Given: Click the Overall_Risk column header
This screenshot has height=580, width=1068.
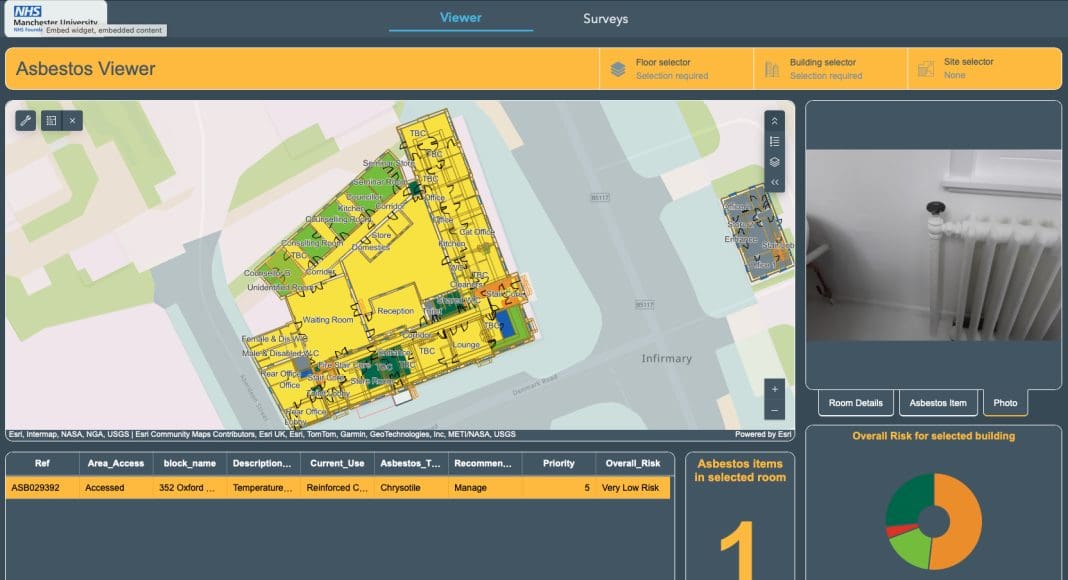Looking at the screenshot, I should [632, 463].
